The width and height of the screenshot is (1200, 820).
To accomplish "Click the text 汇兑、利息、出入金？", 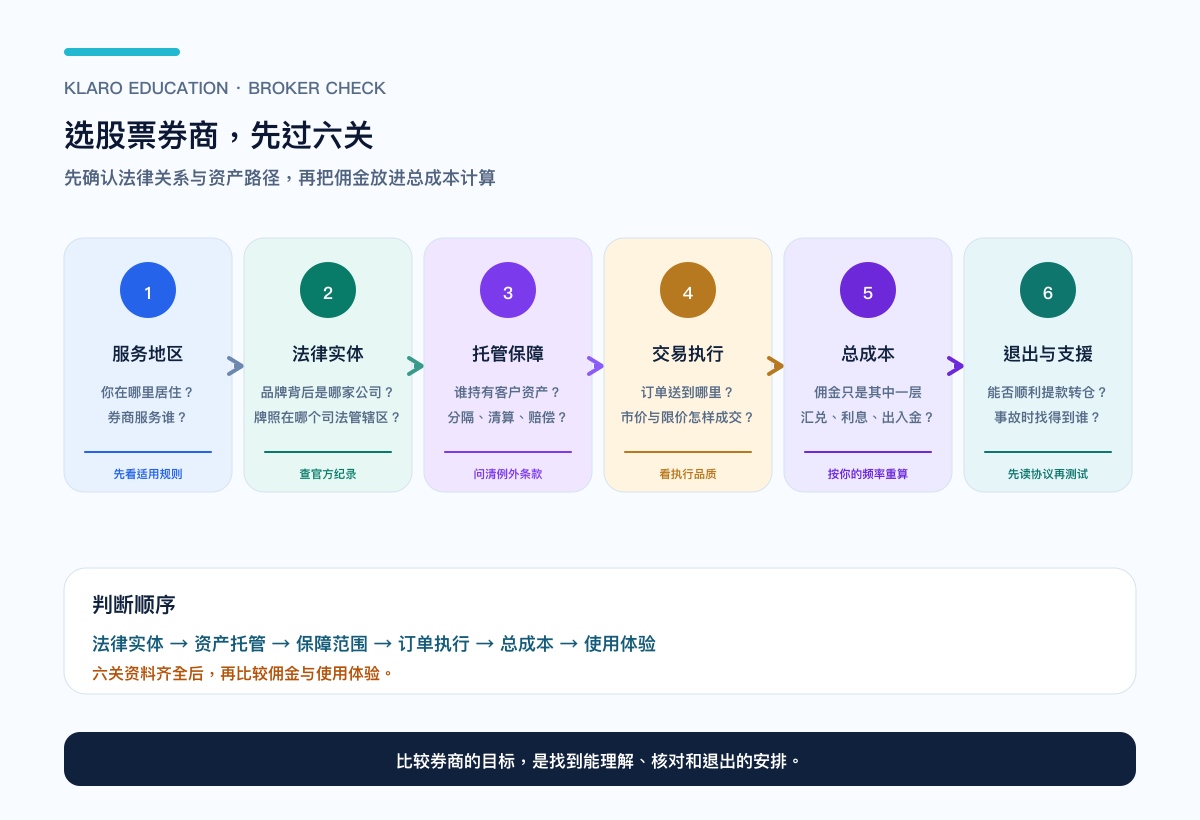I will point(868,417).
